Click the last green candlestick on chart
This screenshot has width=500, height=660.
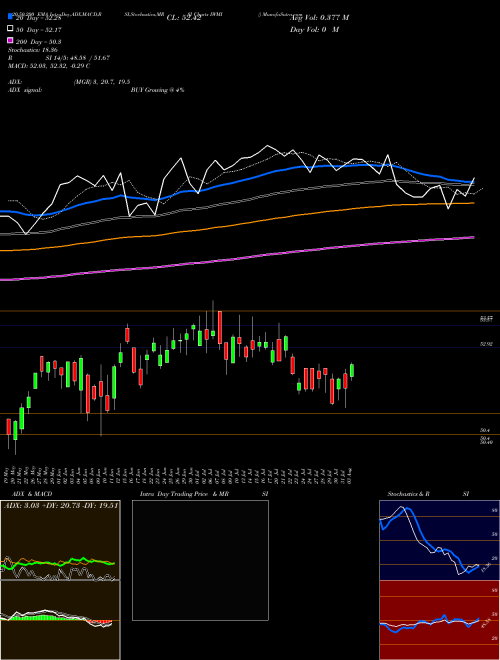352,370
